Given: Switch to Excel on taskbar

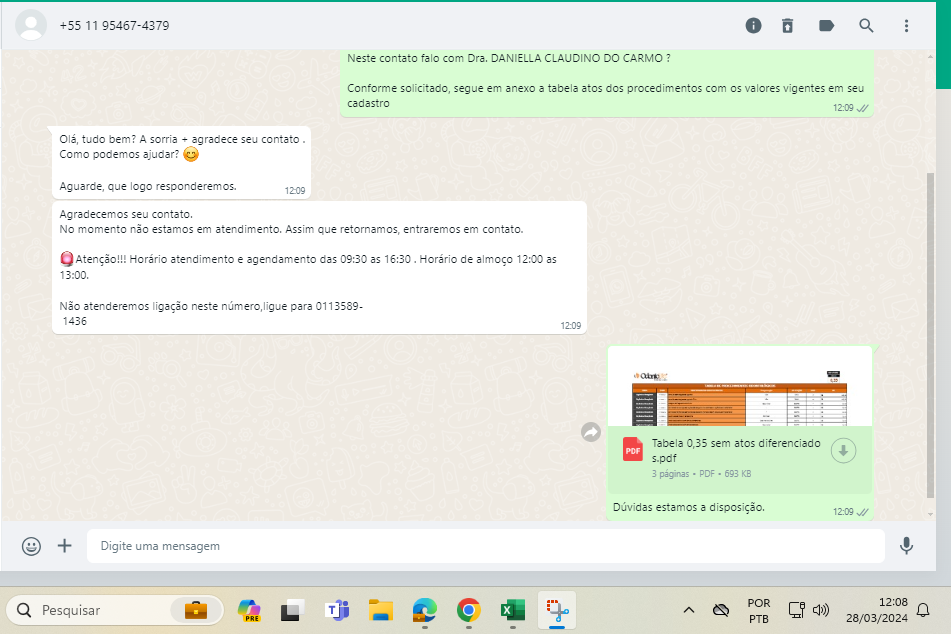Looking at the screenshot, I should coord(513,610).
